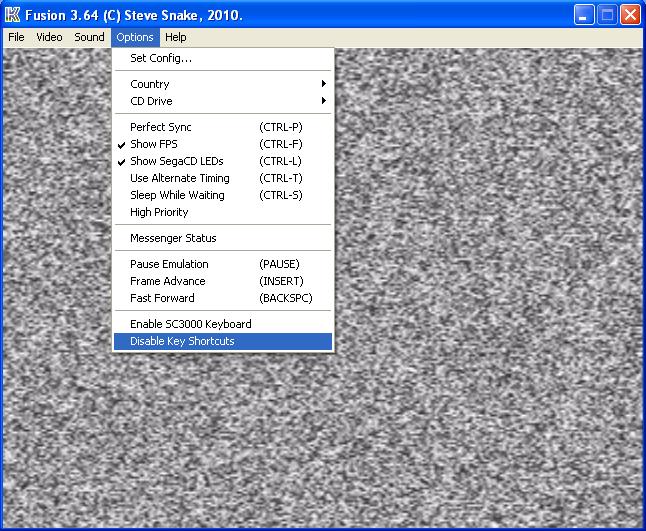Uncheck Show SegaCD LEDs option
Viewport: 646px width, 531px height.
pos(223,161)
